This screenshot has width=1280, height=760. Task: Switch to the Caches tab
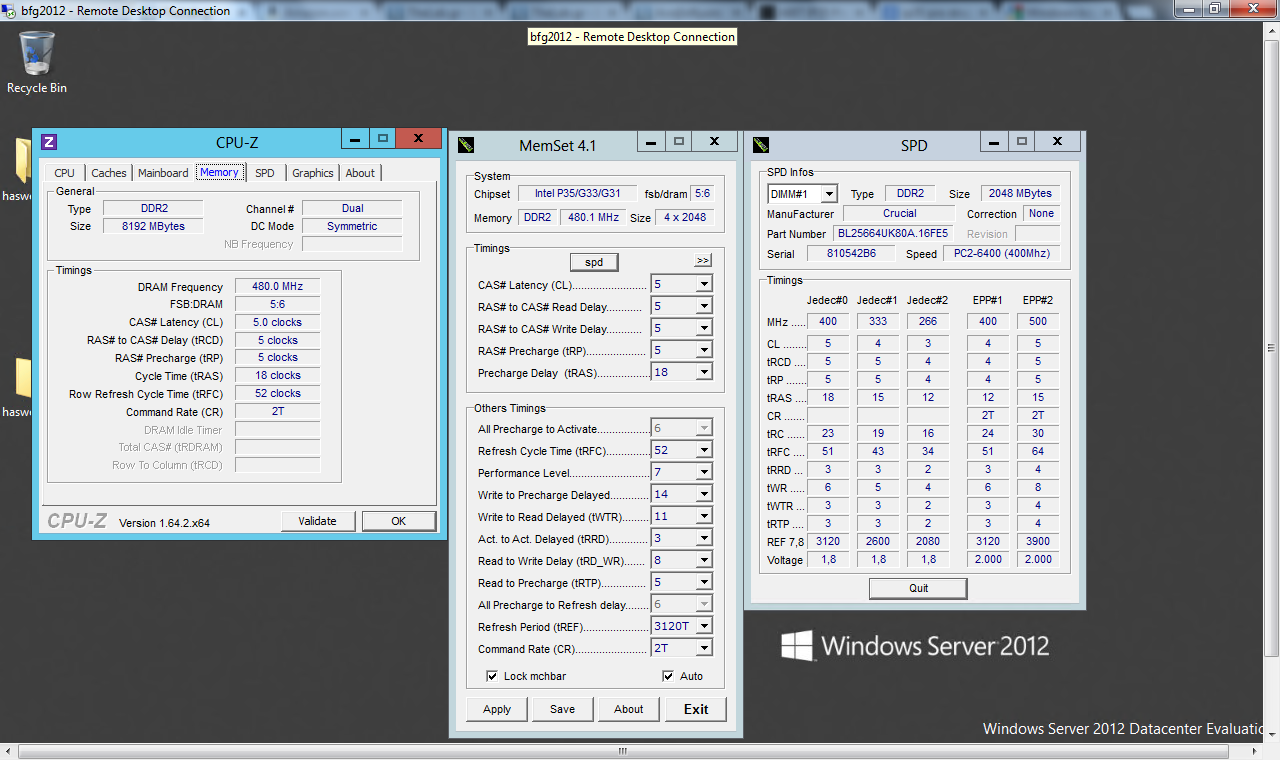(109, 173)
